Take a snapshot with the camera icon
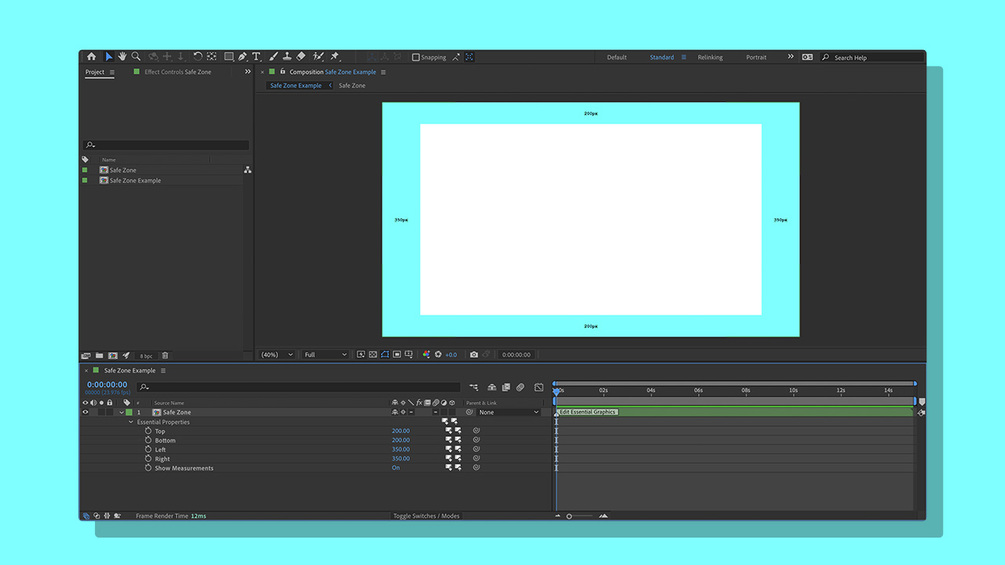The height and width of the screenshot is (565, 1005). pos(474,354)
